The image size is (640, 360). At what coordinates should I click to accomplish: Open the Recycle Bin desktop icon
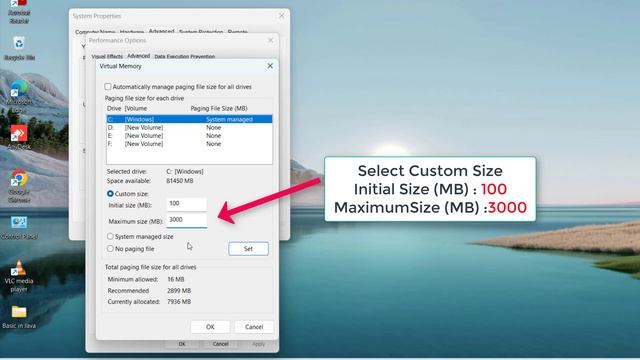[x=19, y=48]
